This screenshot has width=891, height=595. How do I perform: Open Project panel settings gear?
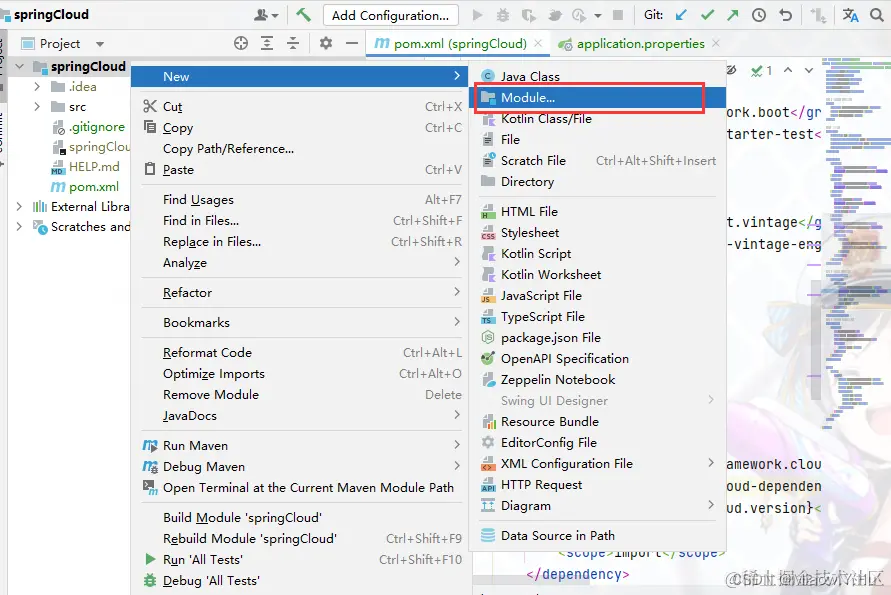326,43
